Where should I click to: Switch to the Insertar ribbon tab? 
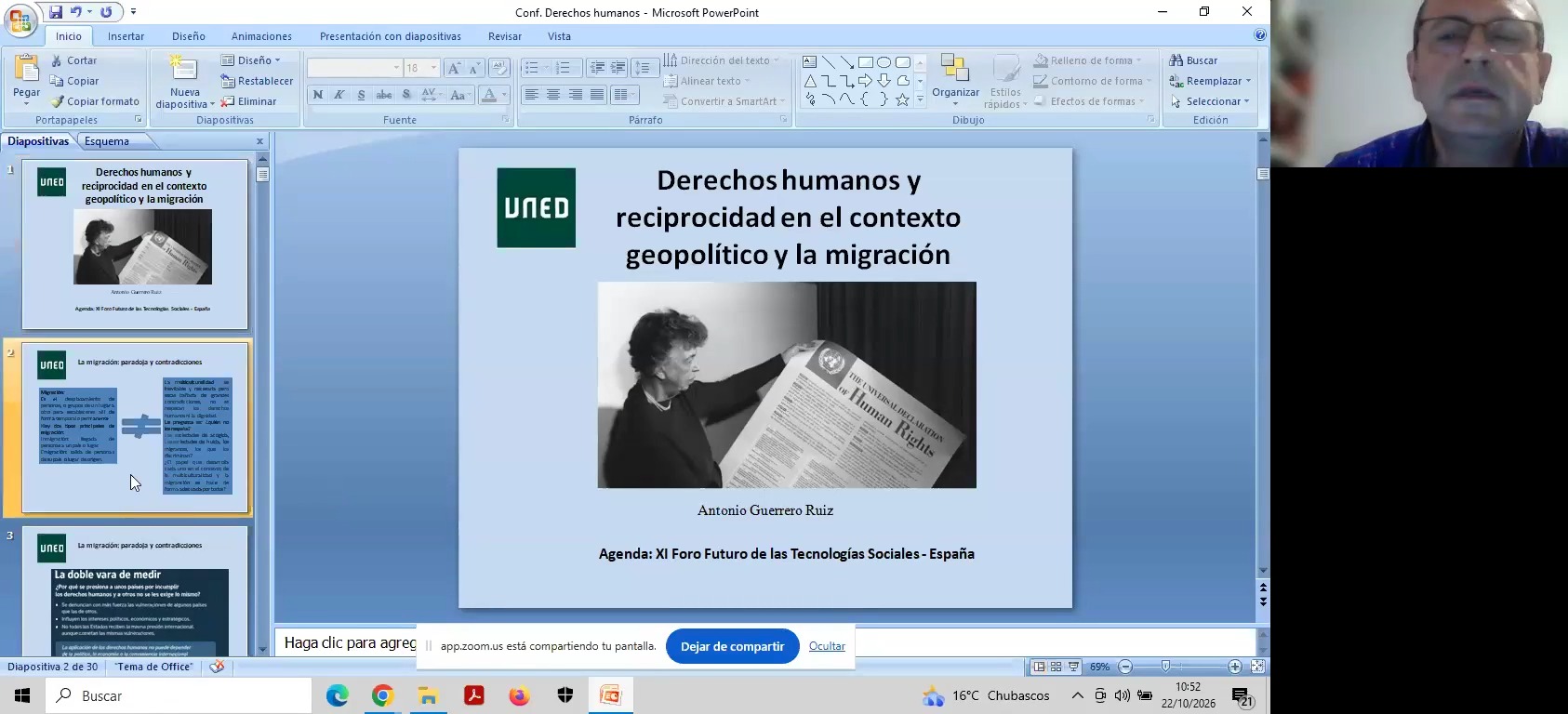[126, 36]
